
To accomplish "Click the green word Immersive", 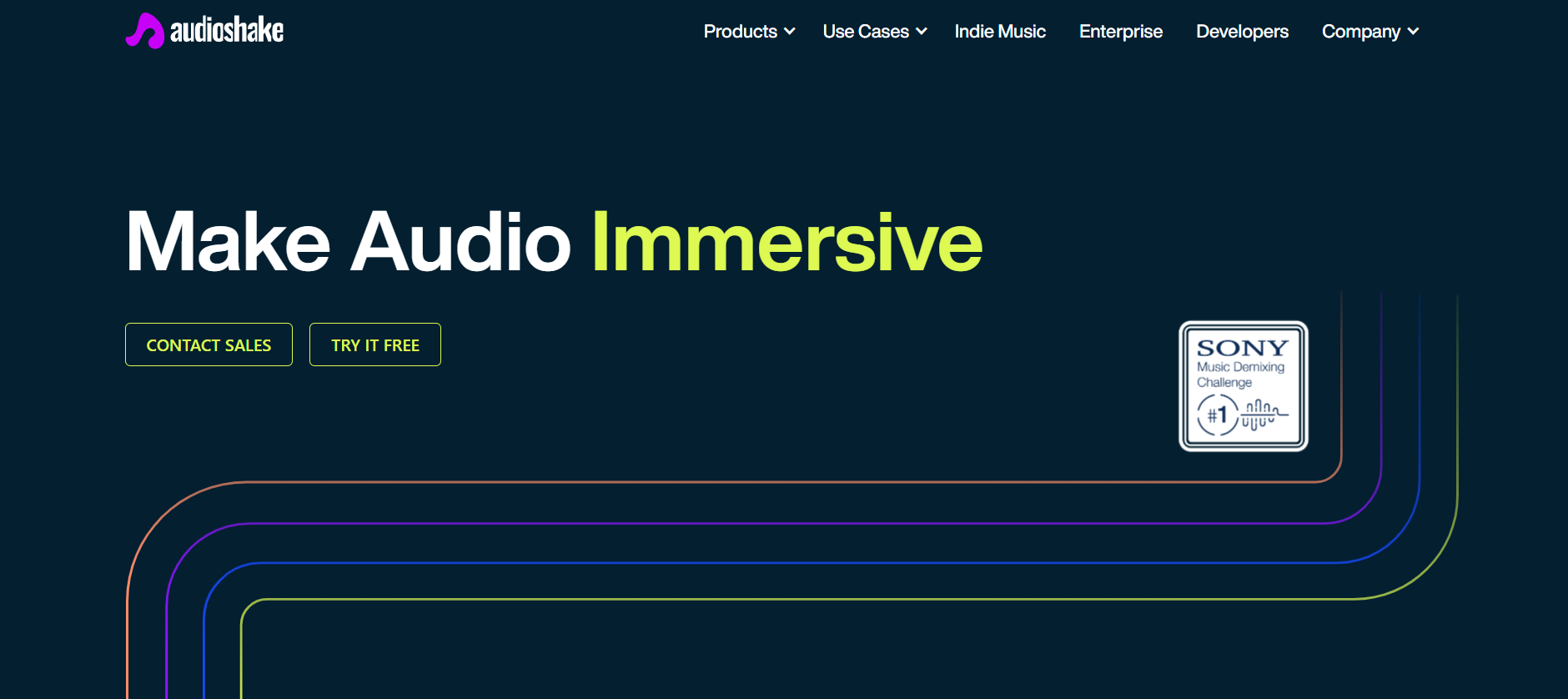I will pyautogui.click(x=787, y=242).
